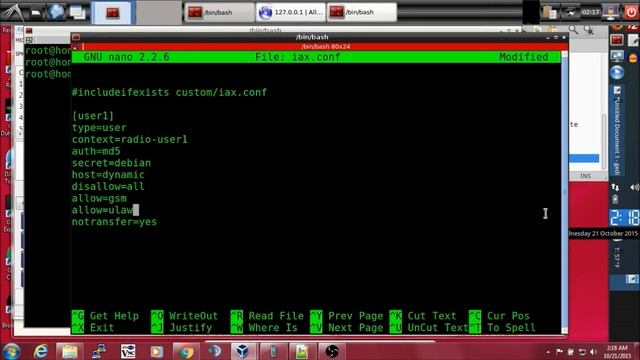Click the magnifier search icon in background window toolbar
The image size is (640, 360).
point(574,30)
